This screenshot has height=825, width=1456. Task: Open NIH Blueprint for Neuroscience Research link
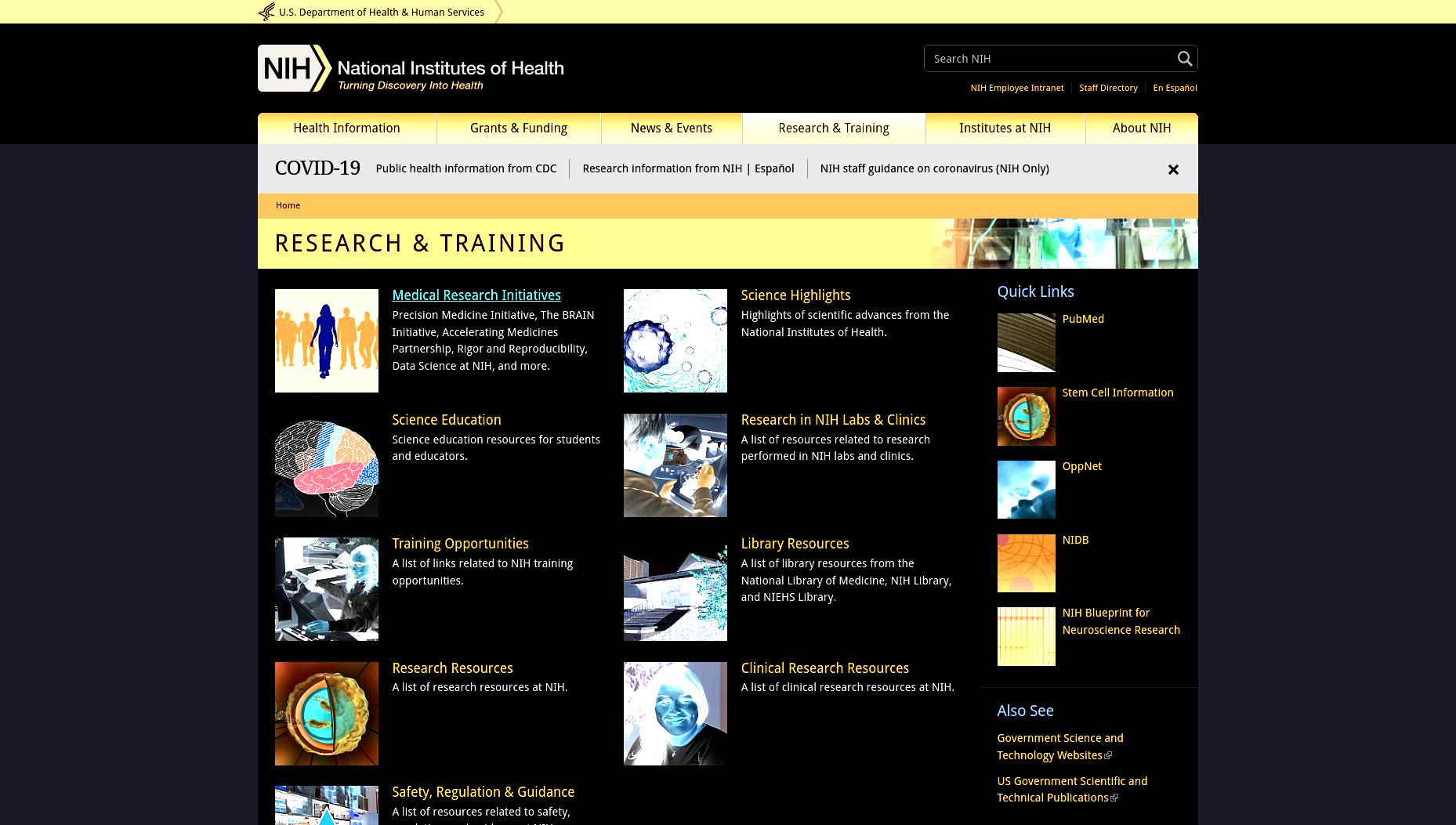tap(1121, 621)
